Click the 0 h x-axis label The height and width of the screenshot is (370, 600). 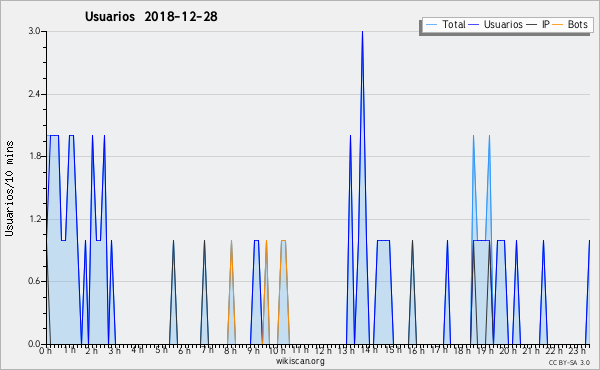coord(45,350)
